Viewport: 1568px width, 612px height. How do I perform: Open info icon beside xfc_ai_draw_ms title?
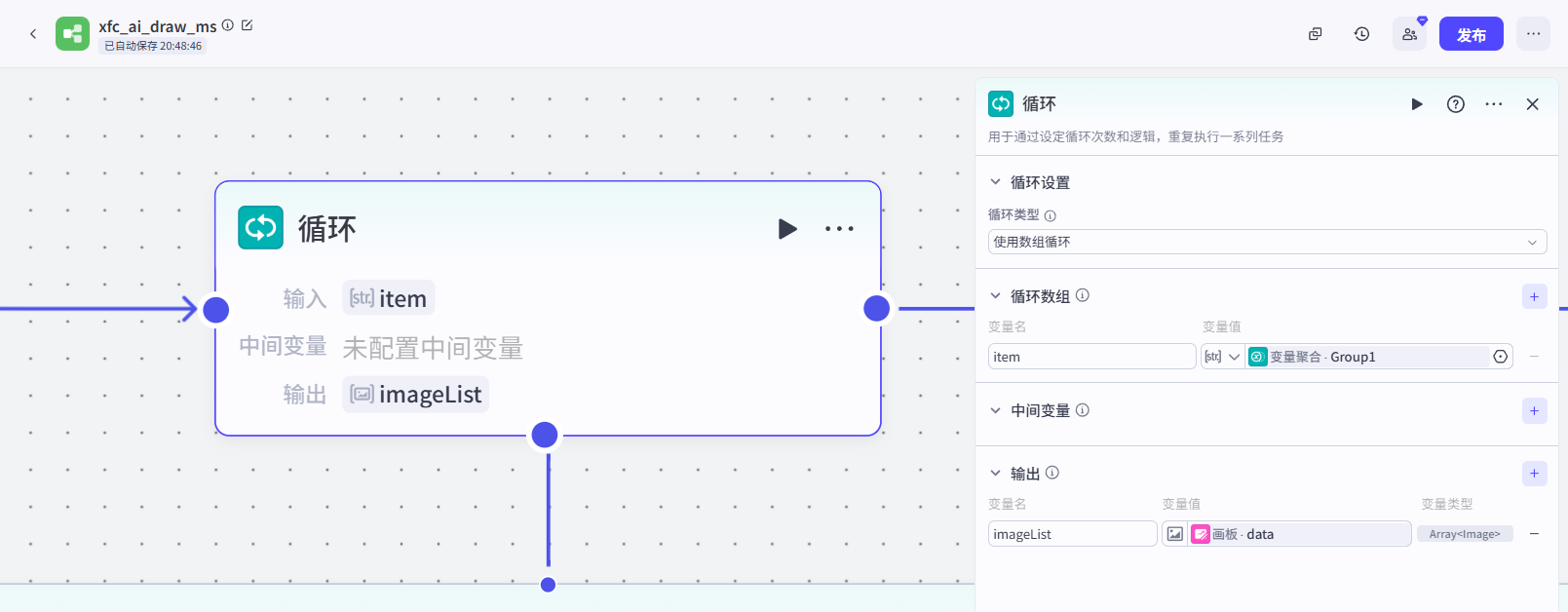(228, 25)
